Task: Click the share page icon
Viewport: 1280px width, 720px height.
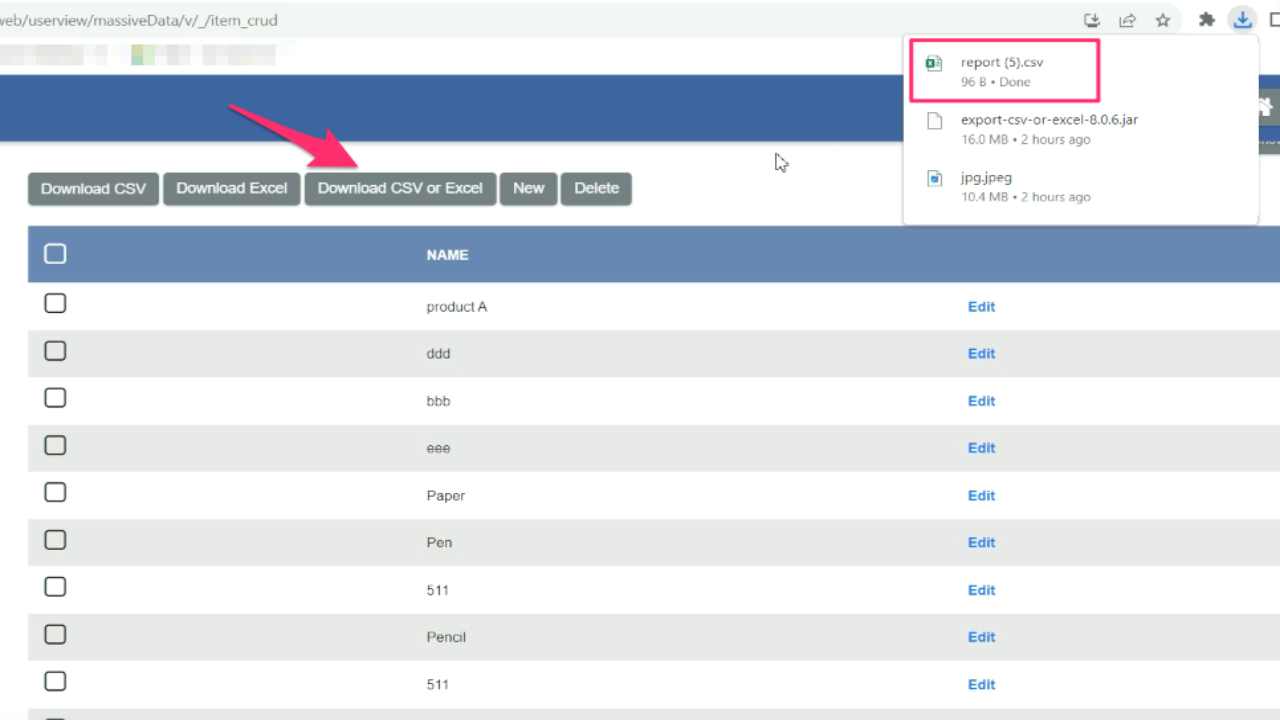Action: point(1127,20)
